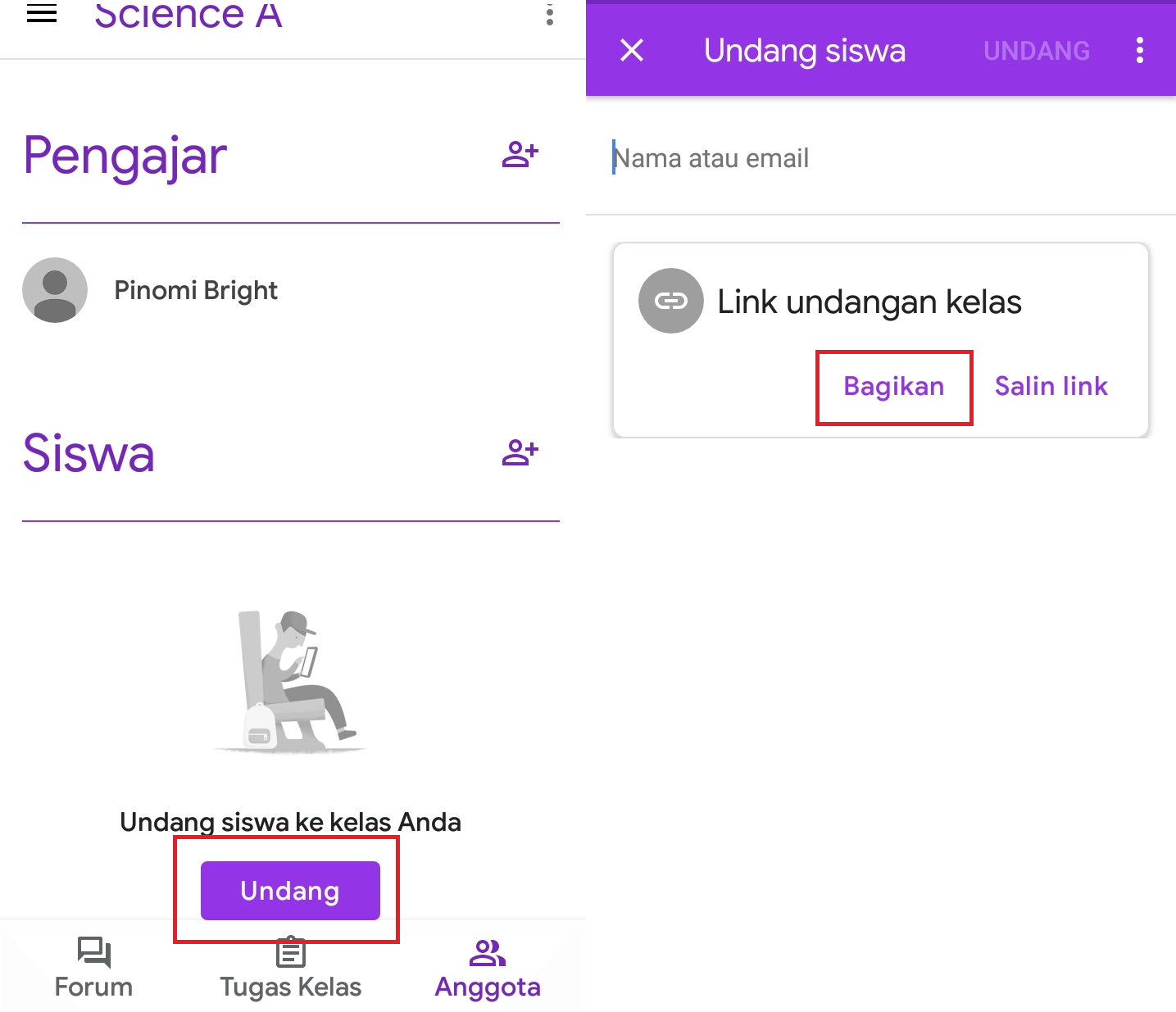Viewport: 1176px width, 1012px height.
Task: Tap Pinomi Bright profile avatar
Action: 55,290
